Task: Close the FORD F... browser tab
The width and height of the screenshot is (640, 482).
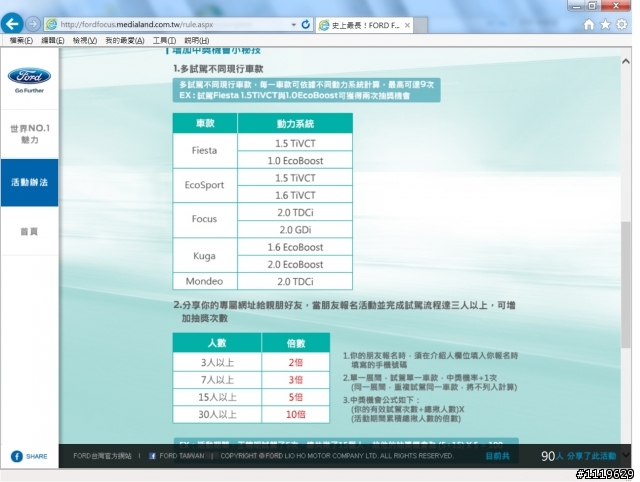Action: point(407,25)
